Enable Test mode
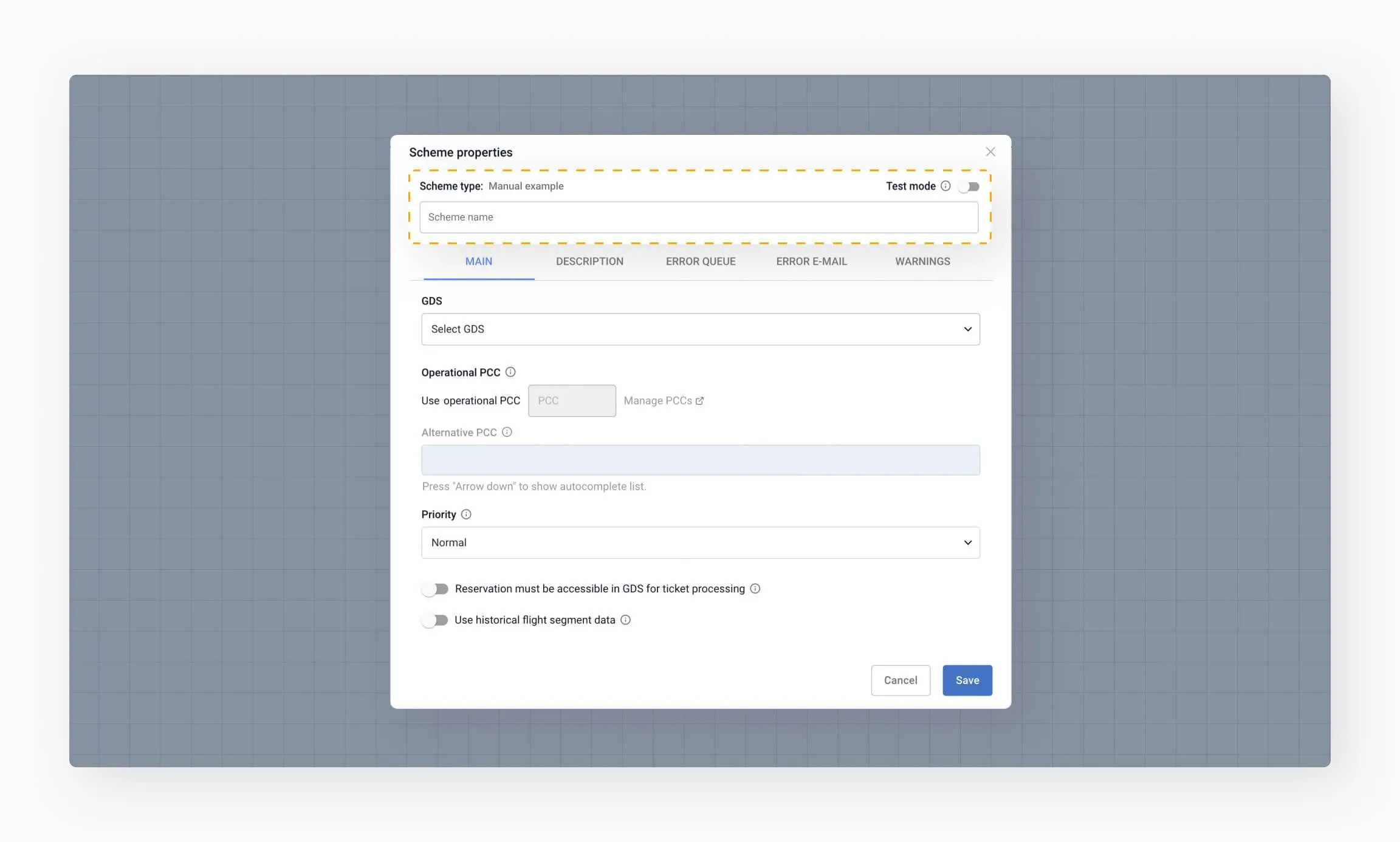Screen dimensions: 1400x842 969,186
